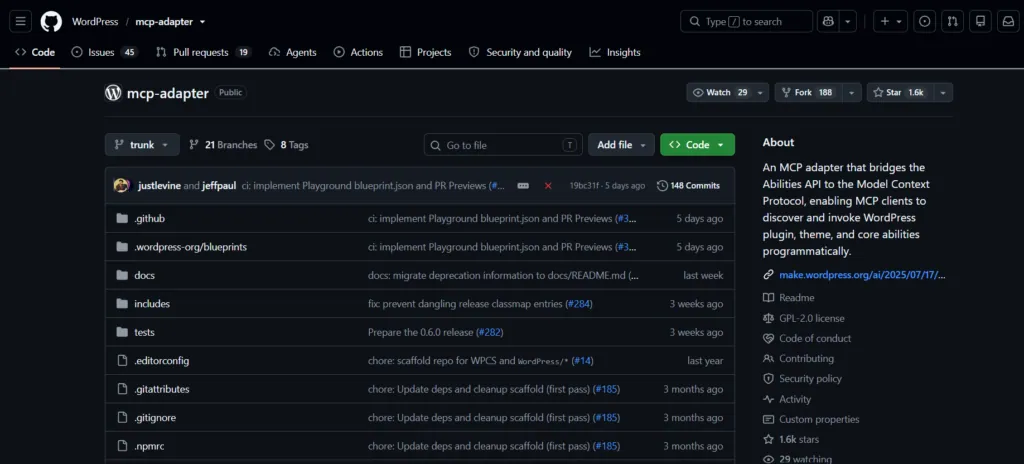Click the GitHub logo home icon

point(51,22)
